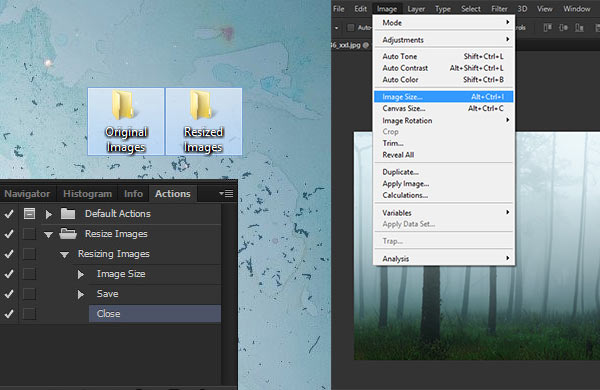The image size is (600, 390).
Task: Open the Filter menu
Action: pyautogui.click(x=499, y=9)
